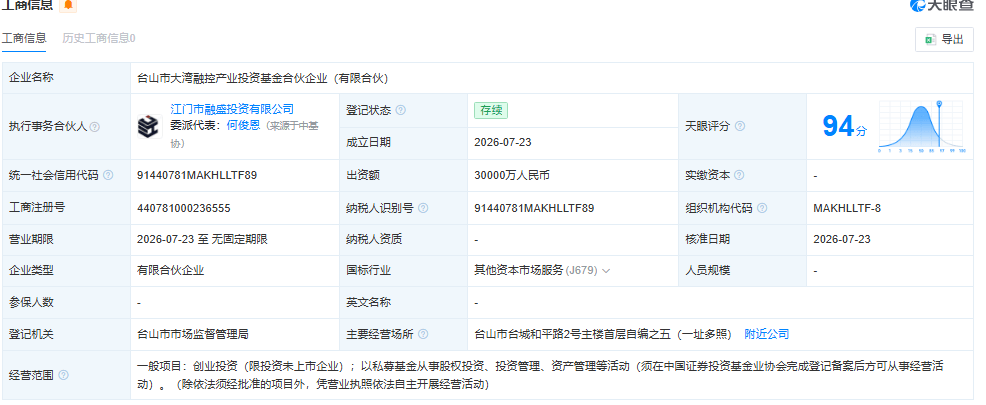Click help icon beside 组织机构代码
This screenshot has height=405, width=986.
click(x=762, y=208)
